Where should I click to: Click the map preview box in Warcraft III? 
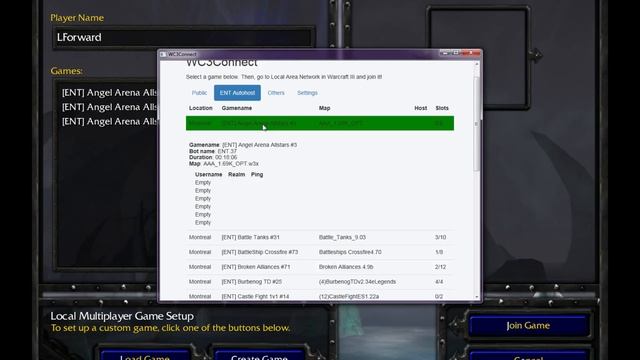pos(478,58)
